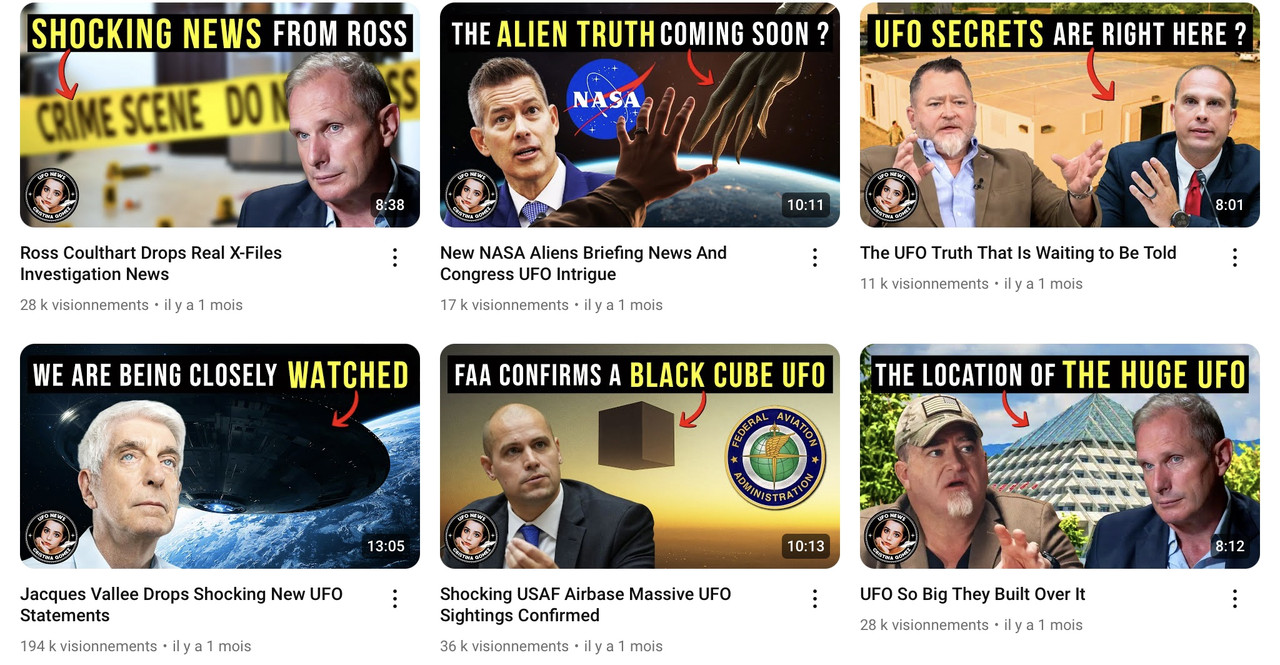
Task: Click title Ross Coulthart Drops Real X-Files Investigation News
Action: 151,264
